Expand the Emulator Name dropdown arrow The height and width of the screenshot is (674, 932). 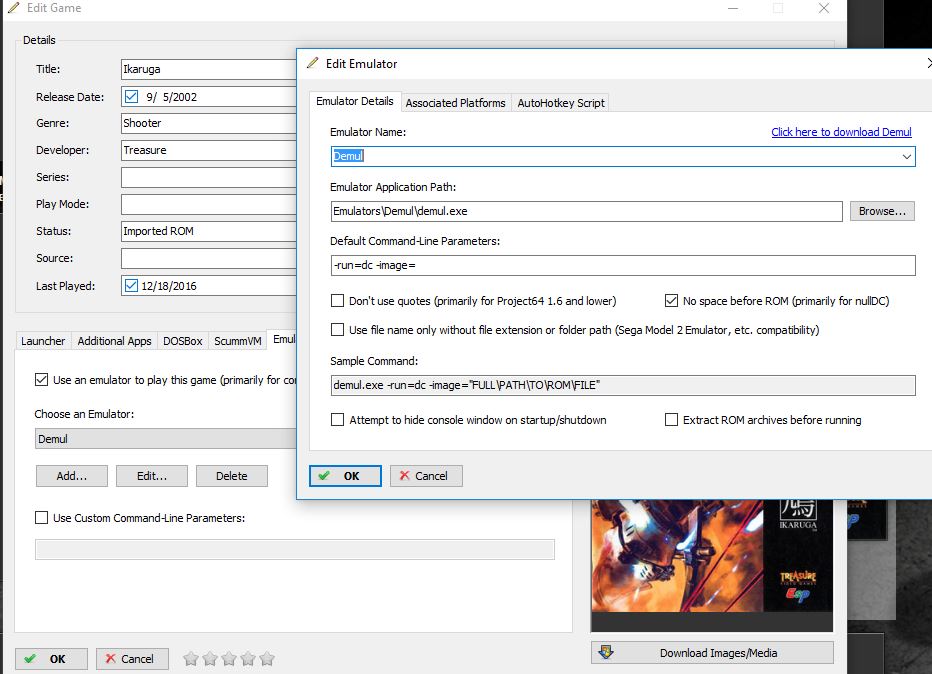coord(906,156)
